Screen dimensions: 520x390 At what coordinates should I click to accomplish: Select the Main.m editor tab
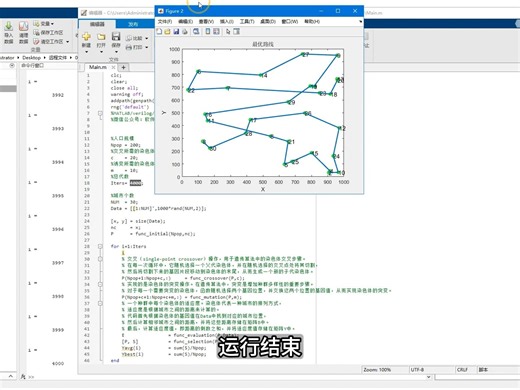(x=97, y=67)
